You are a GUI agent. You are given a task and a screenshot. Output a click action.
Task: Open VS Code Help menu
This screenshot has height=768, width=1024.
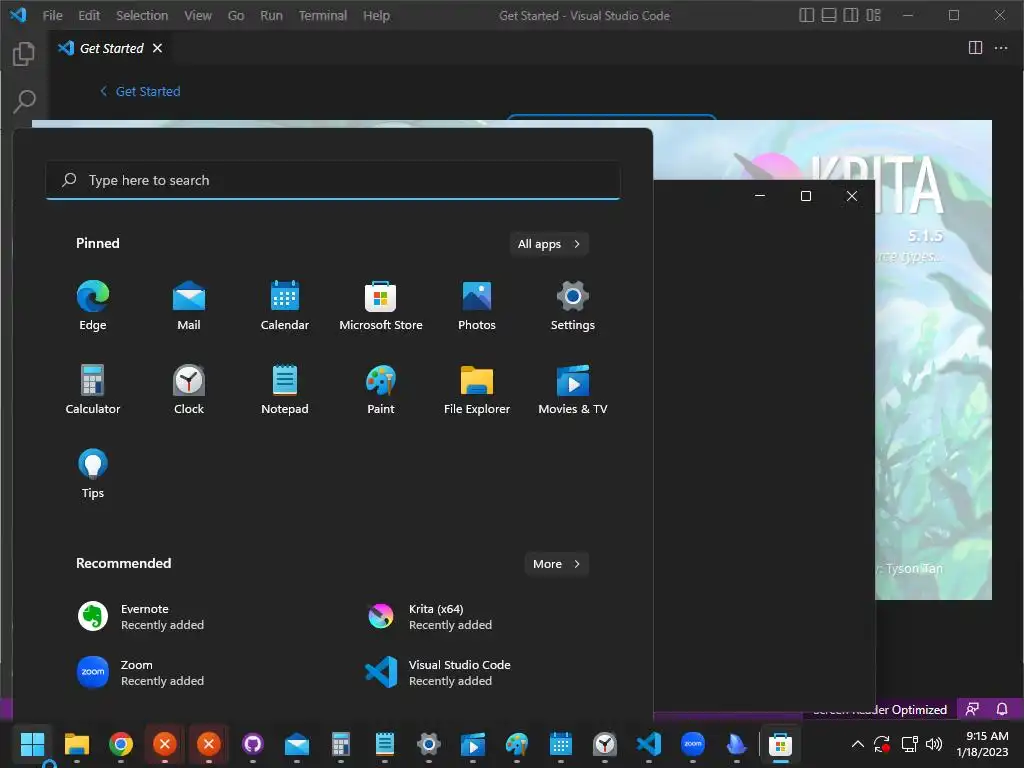click(376, 15)
